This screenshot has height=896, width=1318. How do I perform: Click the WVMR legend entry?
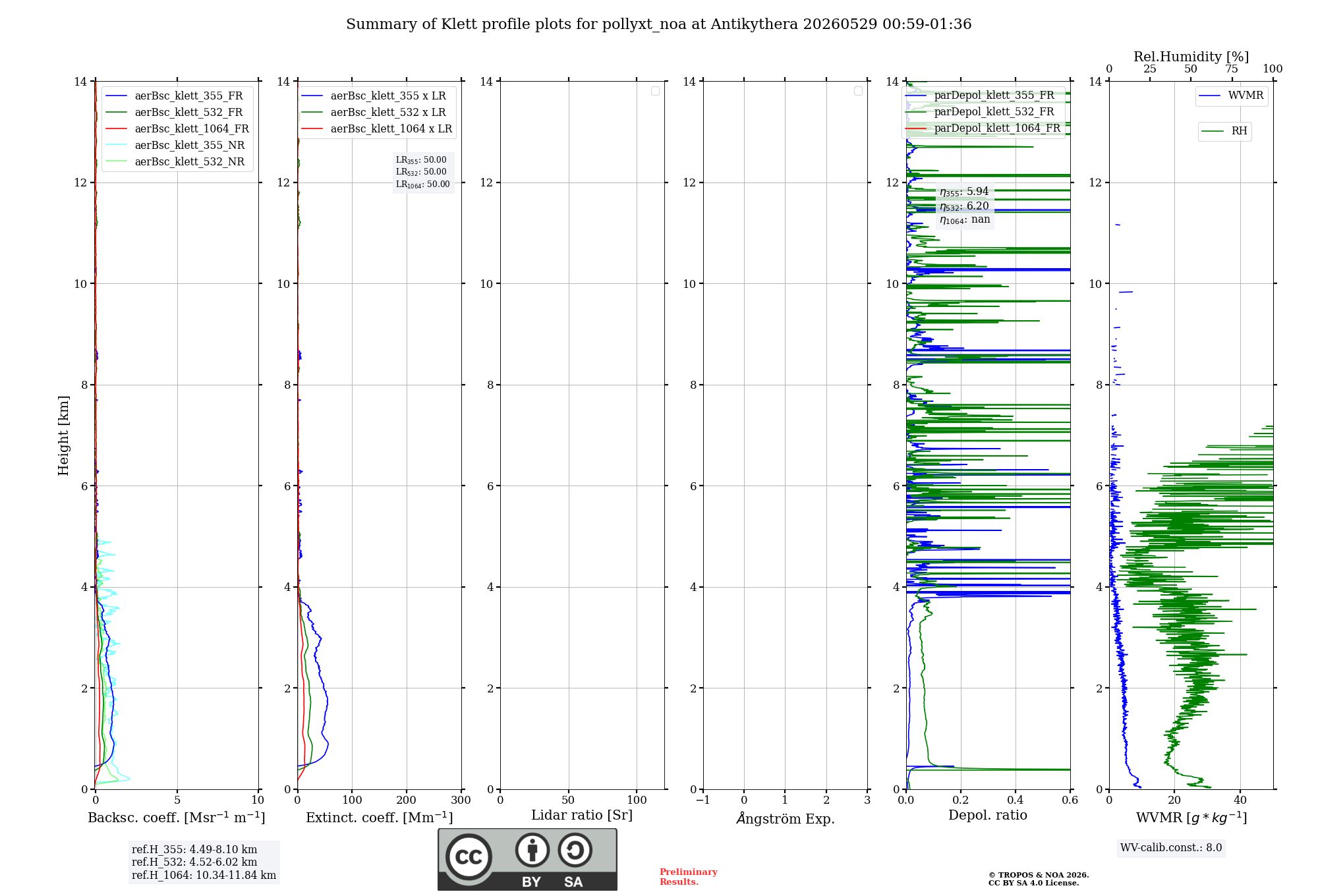(1232, 96)
